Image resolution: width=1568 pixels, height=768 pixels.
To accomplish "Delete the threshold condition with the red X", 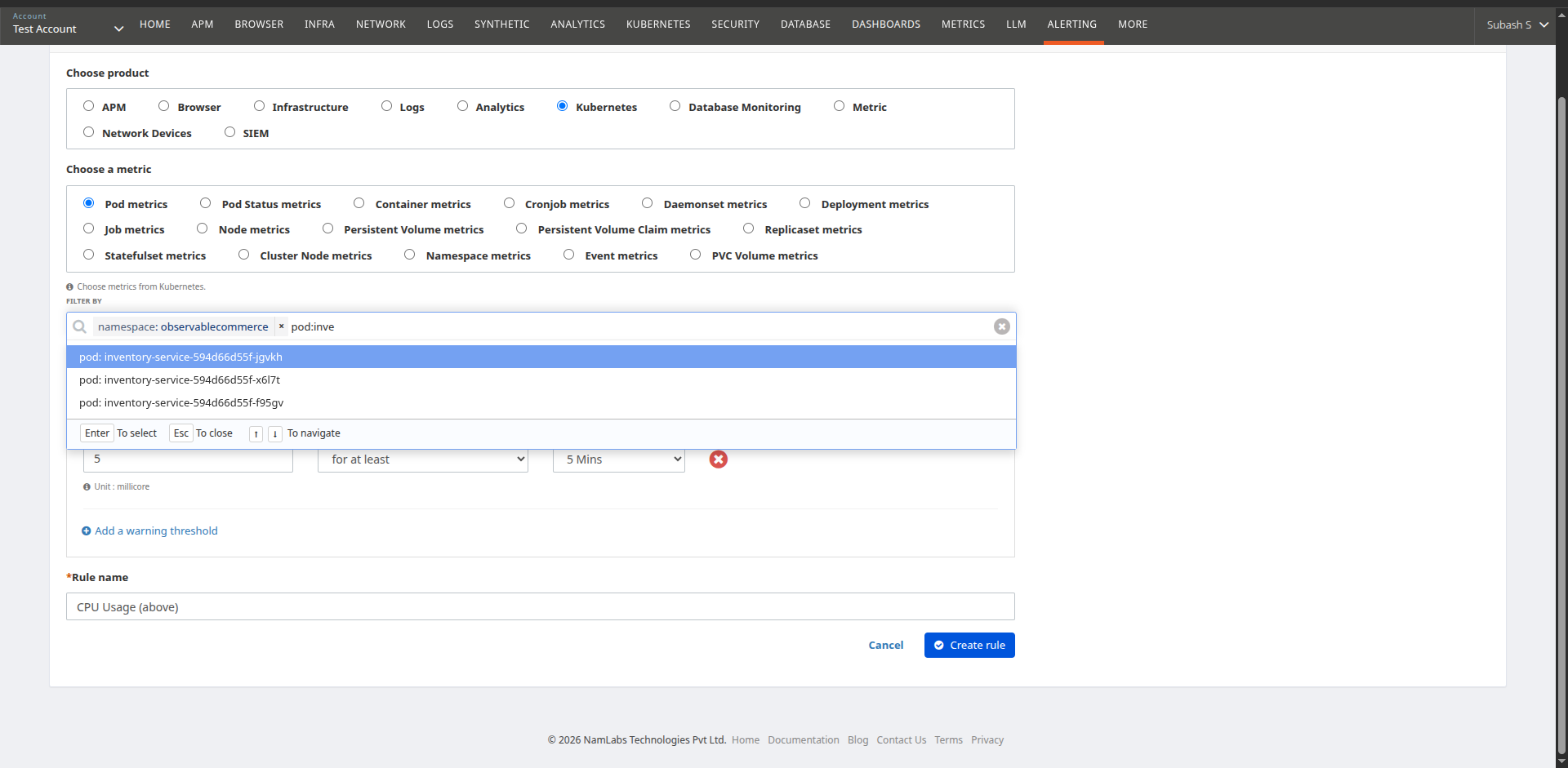I will click(718, 459).
